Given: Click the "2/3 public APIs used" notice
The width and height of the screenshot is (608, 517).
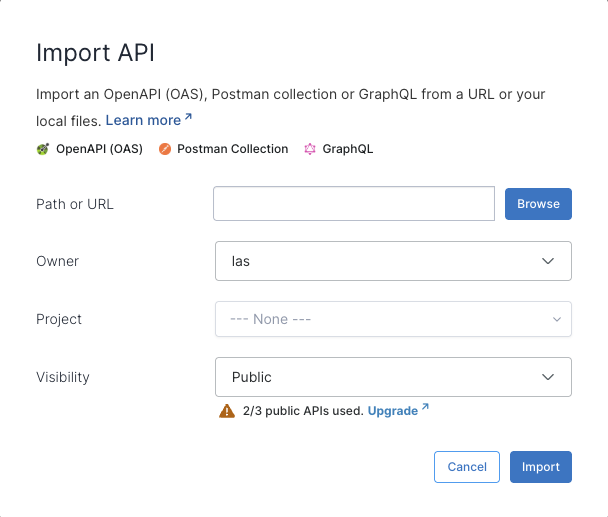Looking at the screenshot, I should click(303, 411).
